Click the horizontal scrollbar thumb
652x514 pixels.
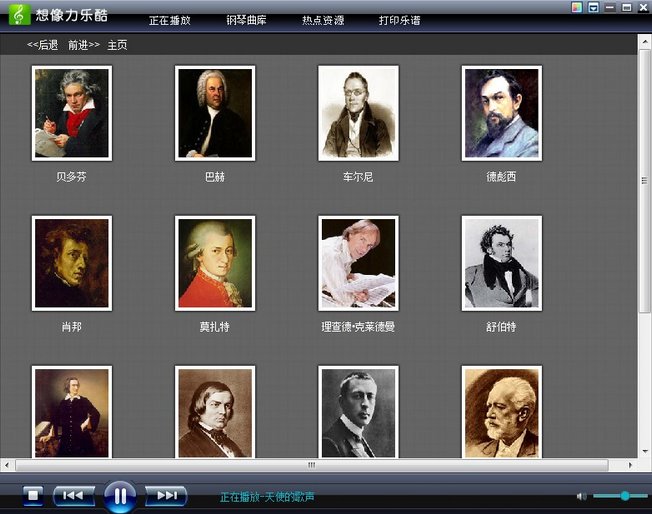(312, 465)
